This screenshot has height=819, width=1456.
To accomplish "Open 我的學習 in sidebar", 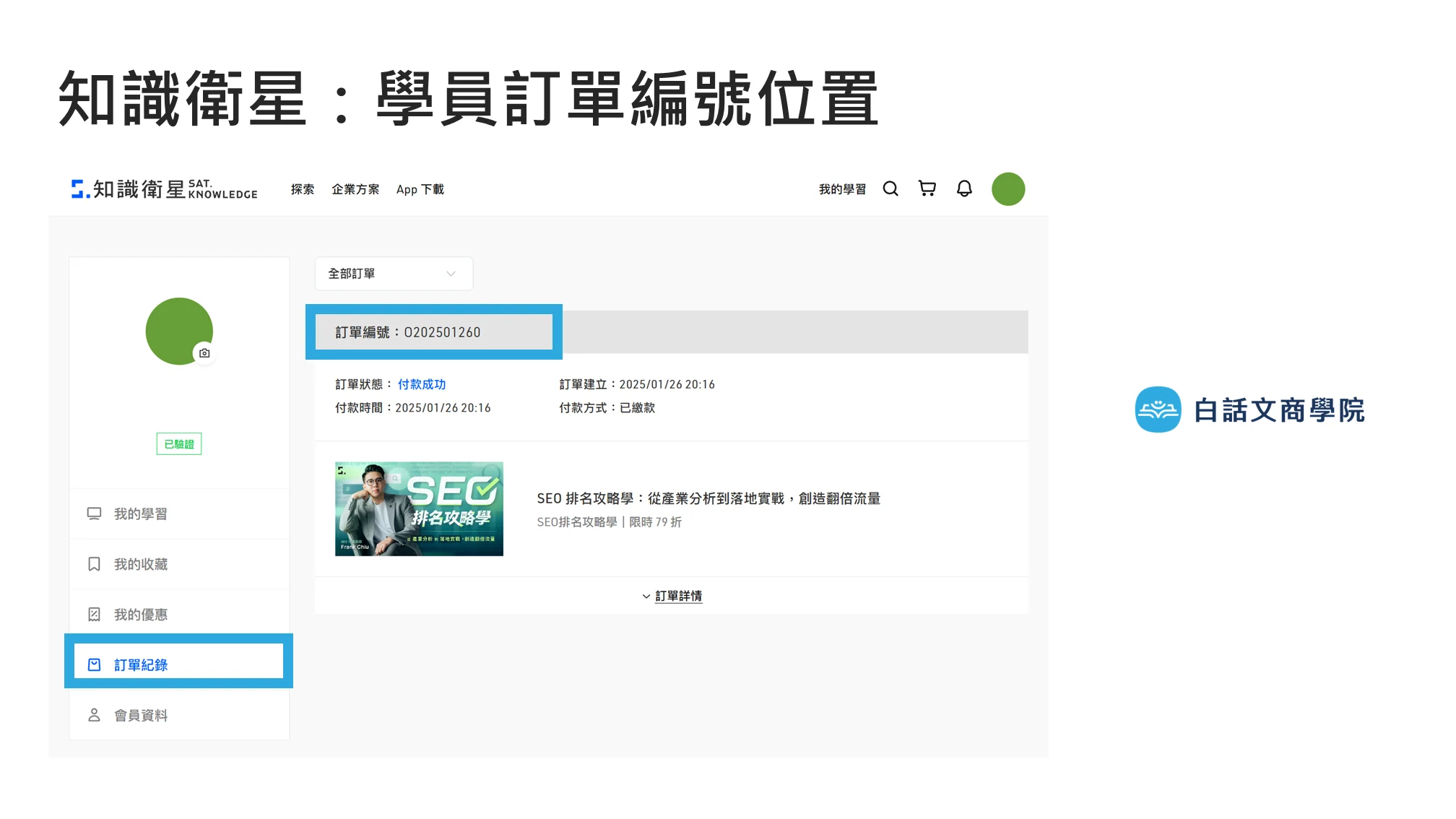I will (141, 513).
